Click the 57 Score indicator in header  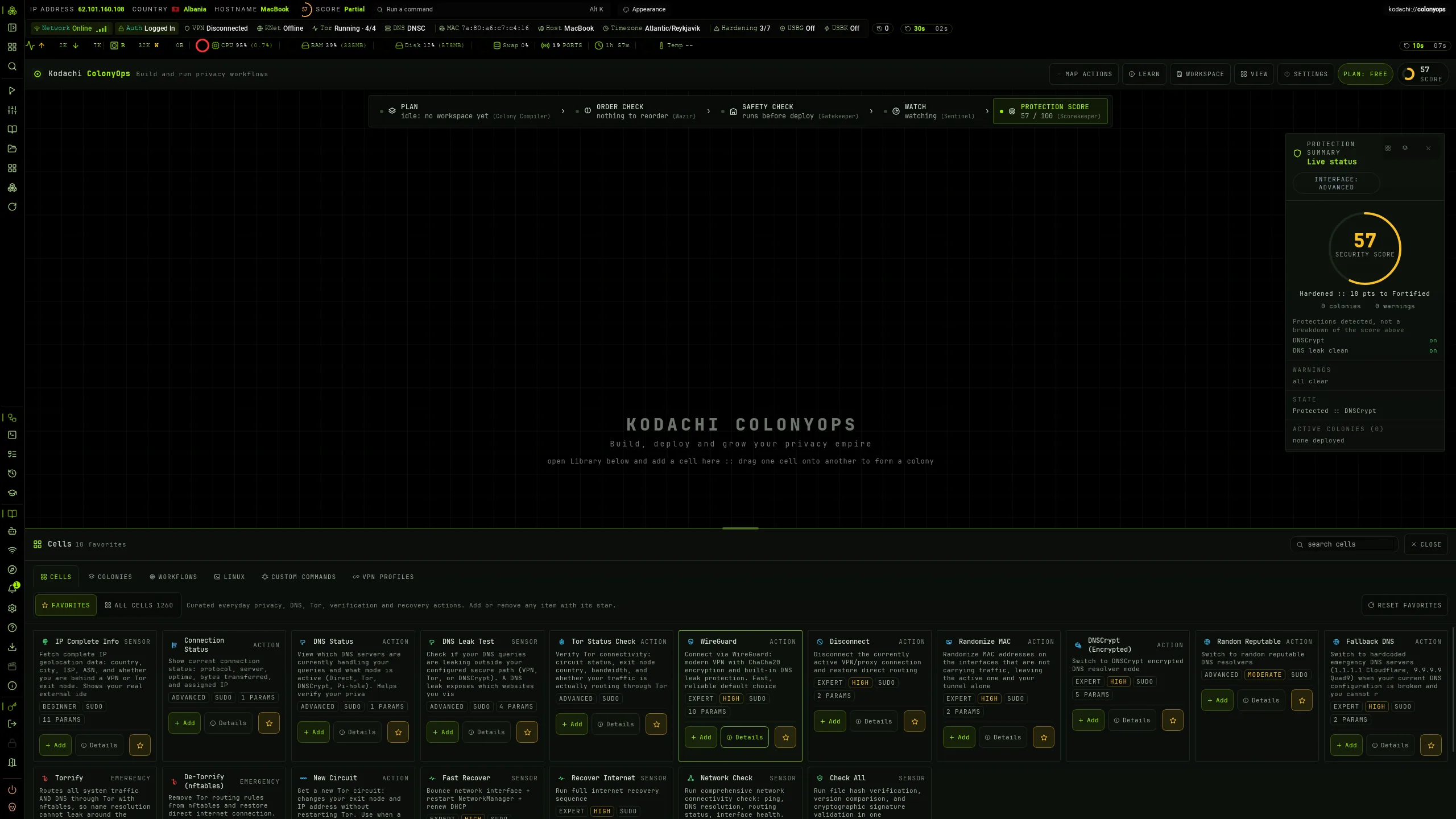point(1423,74)
